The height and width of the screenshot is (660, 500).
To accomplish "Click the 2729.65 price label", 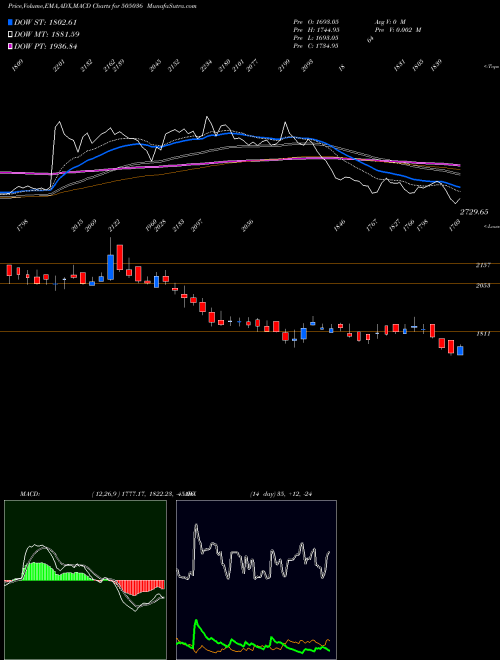I will click(473, 212).
